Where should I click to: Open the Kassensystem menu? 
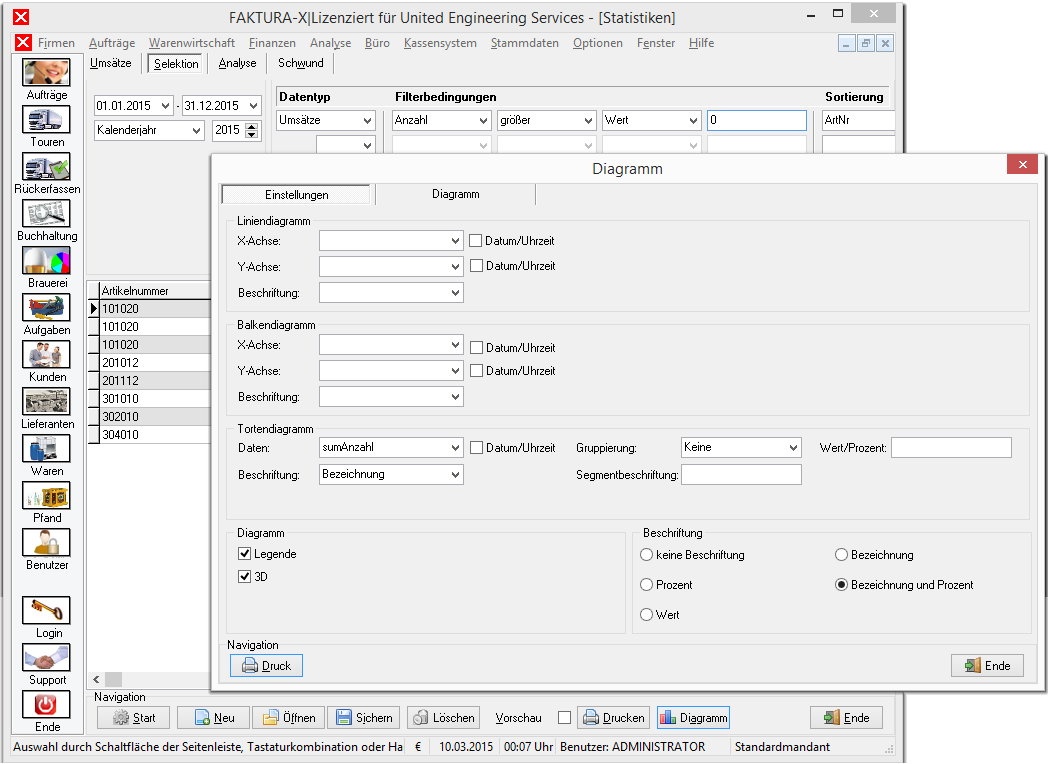coord(440,43)
